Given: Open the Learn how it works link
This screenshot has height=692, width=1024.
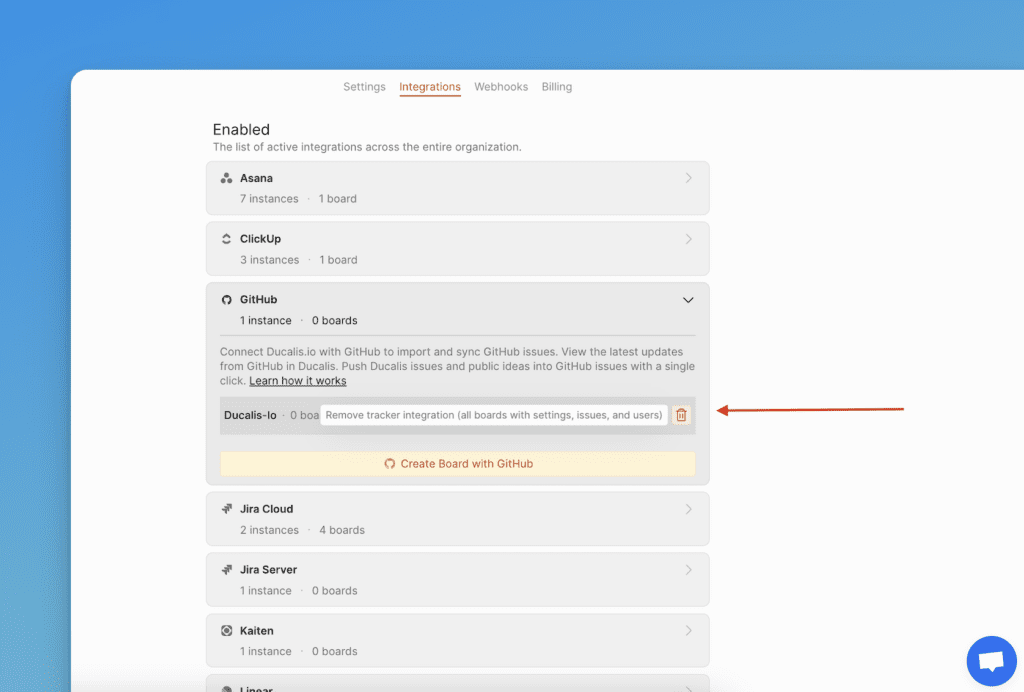Looking at the screenshot, I should click(x=298, y=381).
